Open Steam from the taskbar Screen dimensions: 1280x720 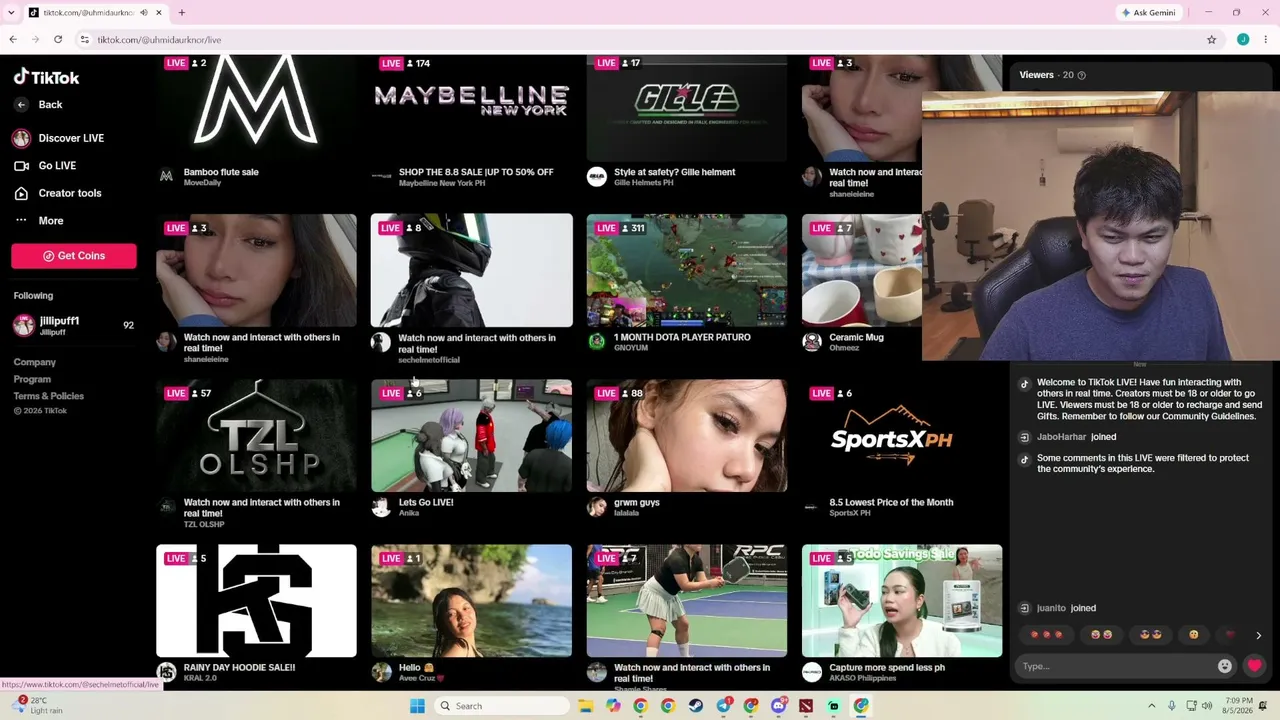pos(696,706)
